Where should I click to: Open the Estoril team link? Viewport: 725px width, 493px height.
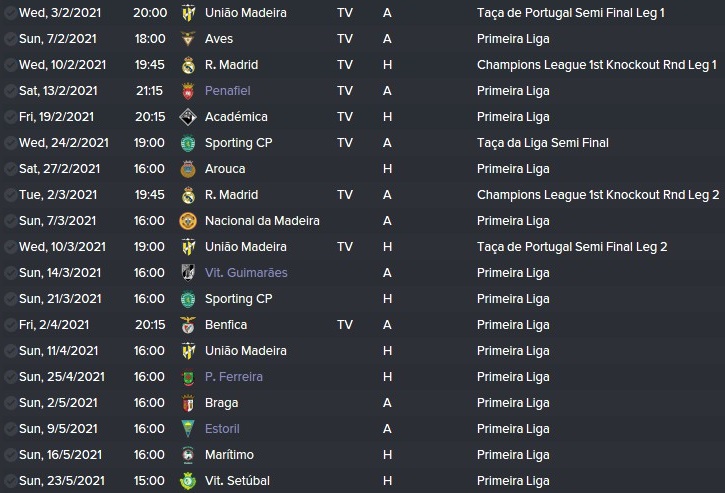point(222,429)
